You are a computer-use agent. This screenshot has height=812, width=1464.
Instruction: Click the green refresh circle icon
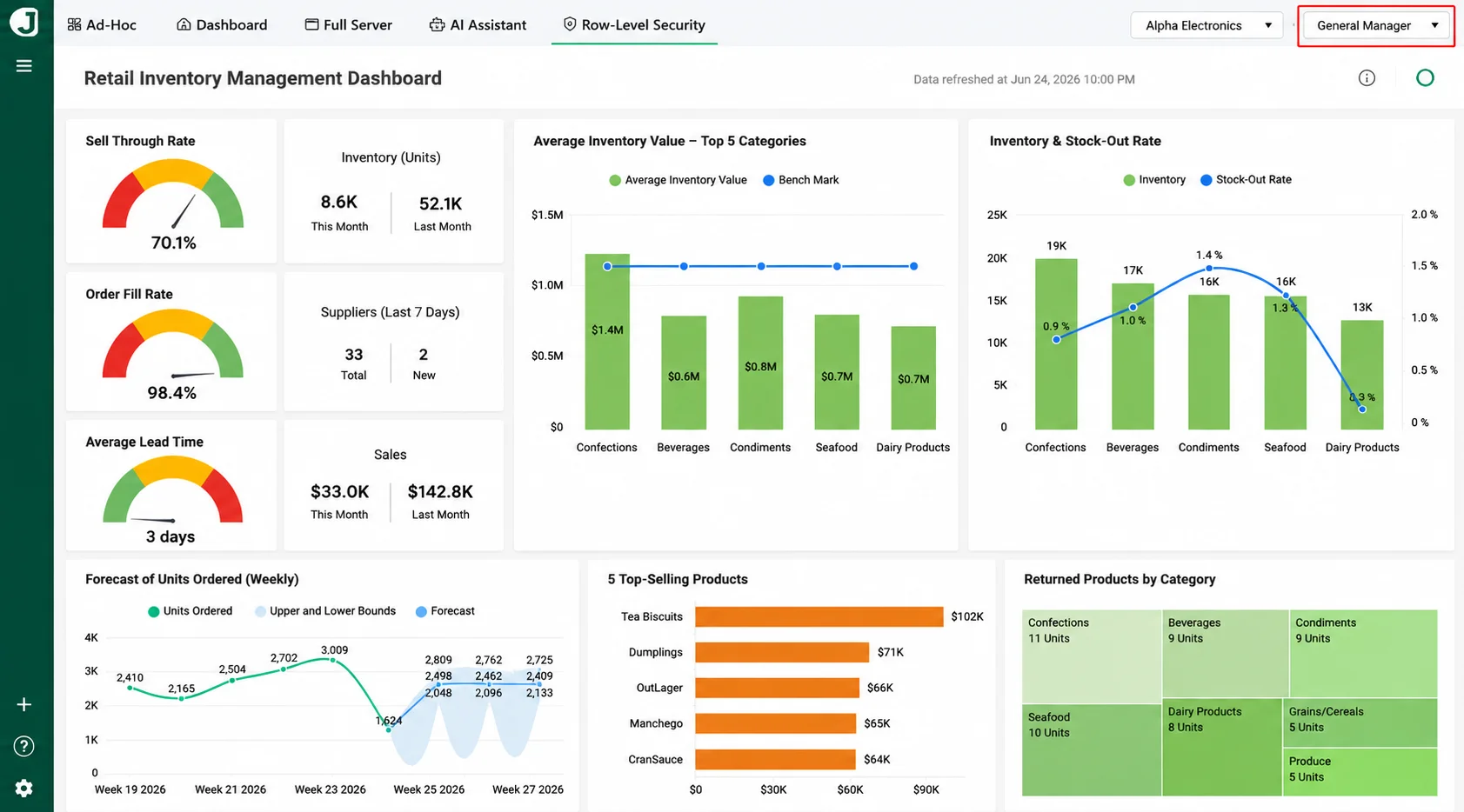coord(1425,78)
